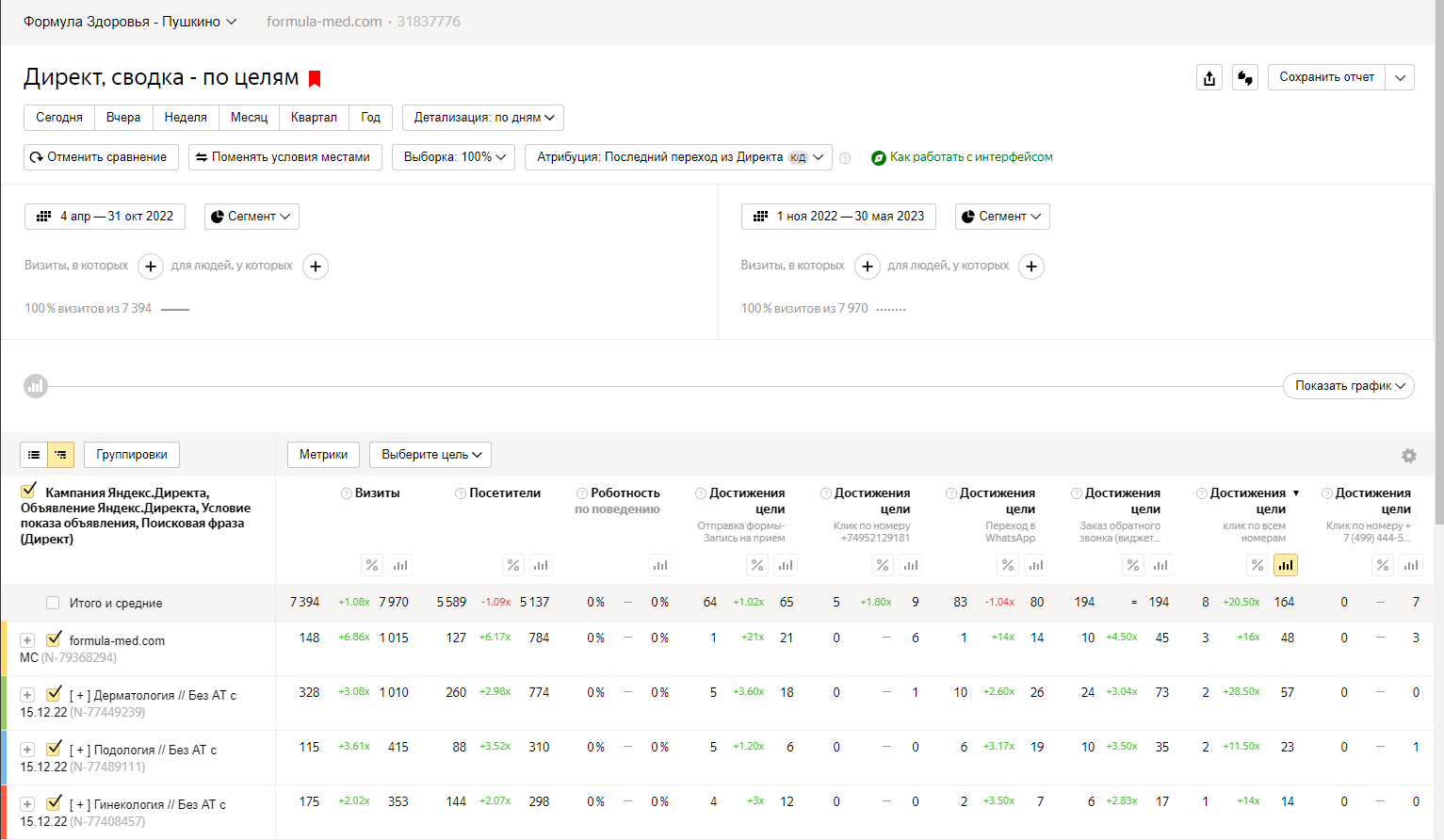Viewport: 1444px width, 840px height.
Task: Select the Неделя period tab
Action: click(186, 118)
